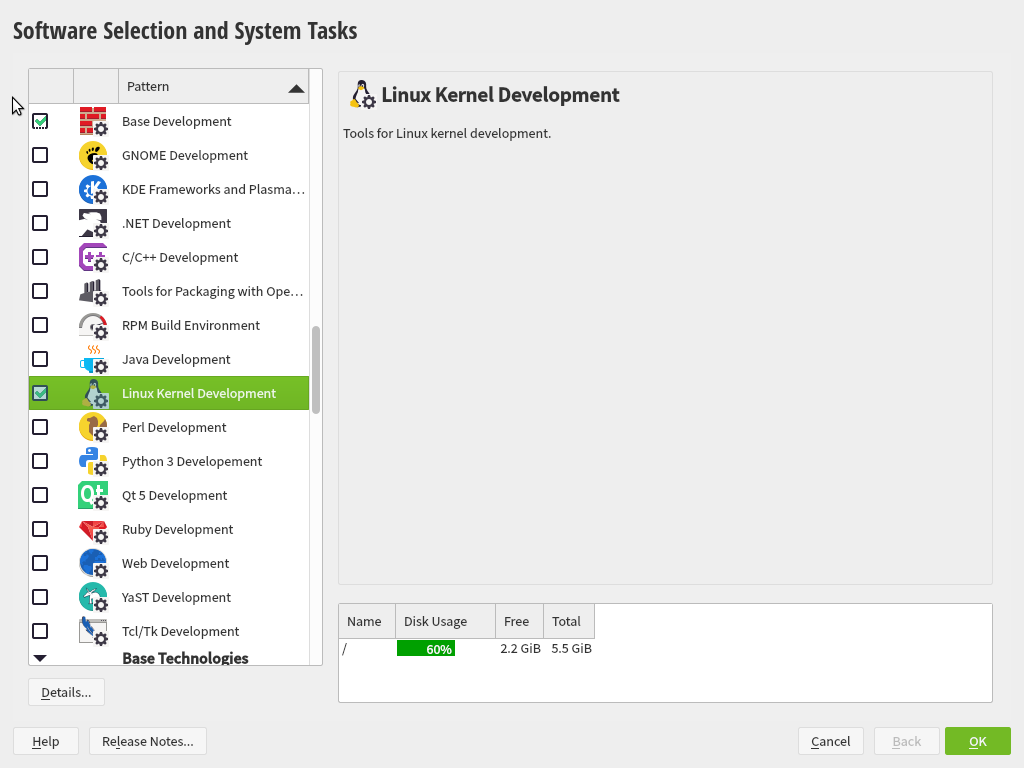
Task: Click the pattern list vertical scrollbar
Action: pyautogui.click(x=316, y=370)
